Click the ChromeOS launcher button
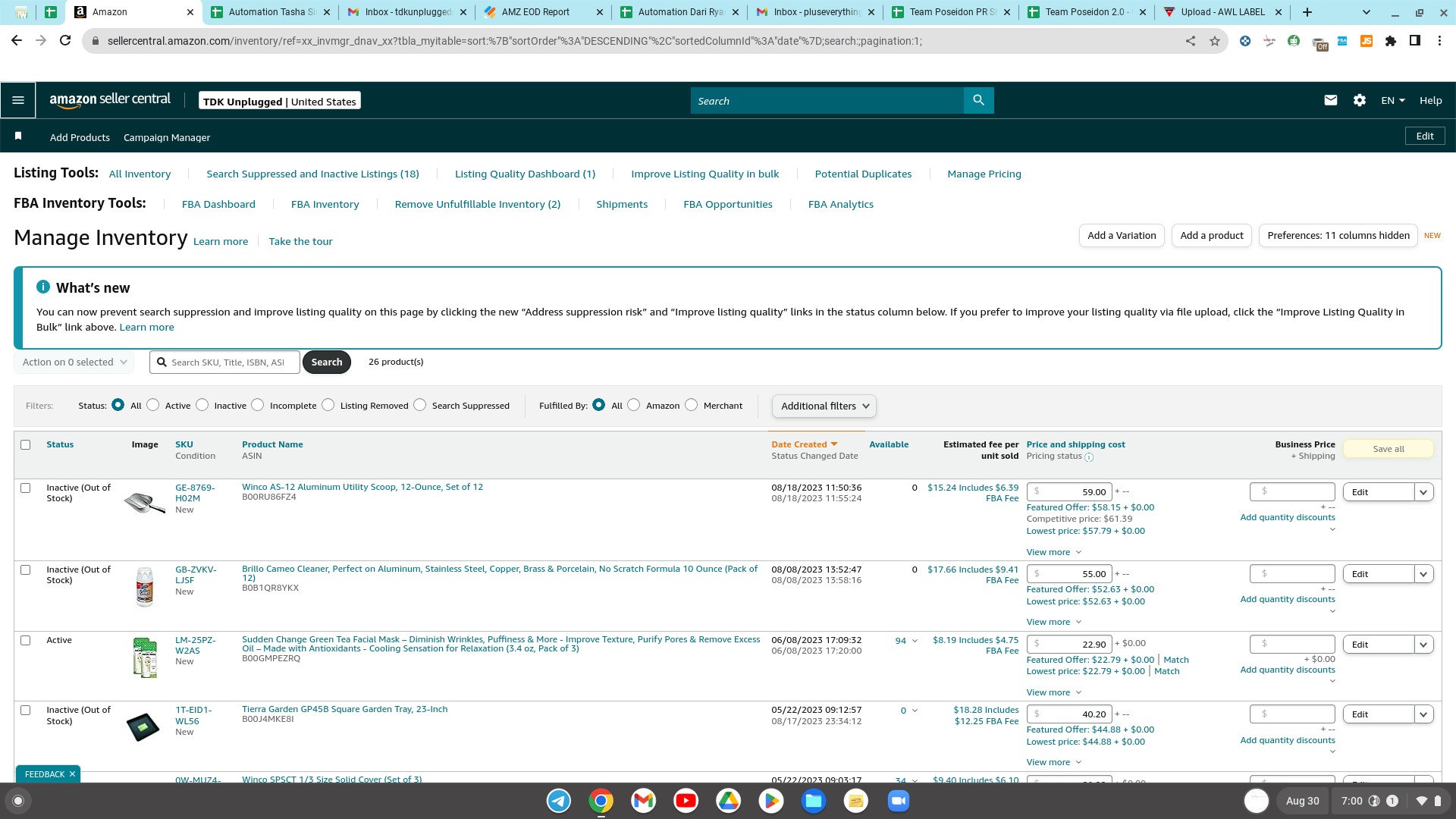The image size is (1456, 819). [x=18, y=801]
